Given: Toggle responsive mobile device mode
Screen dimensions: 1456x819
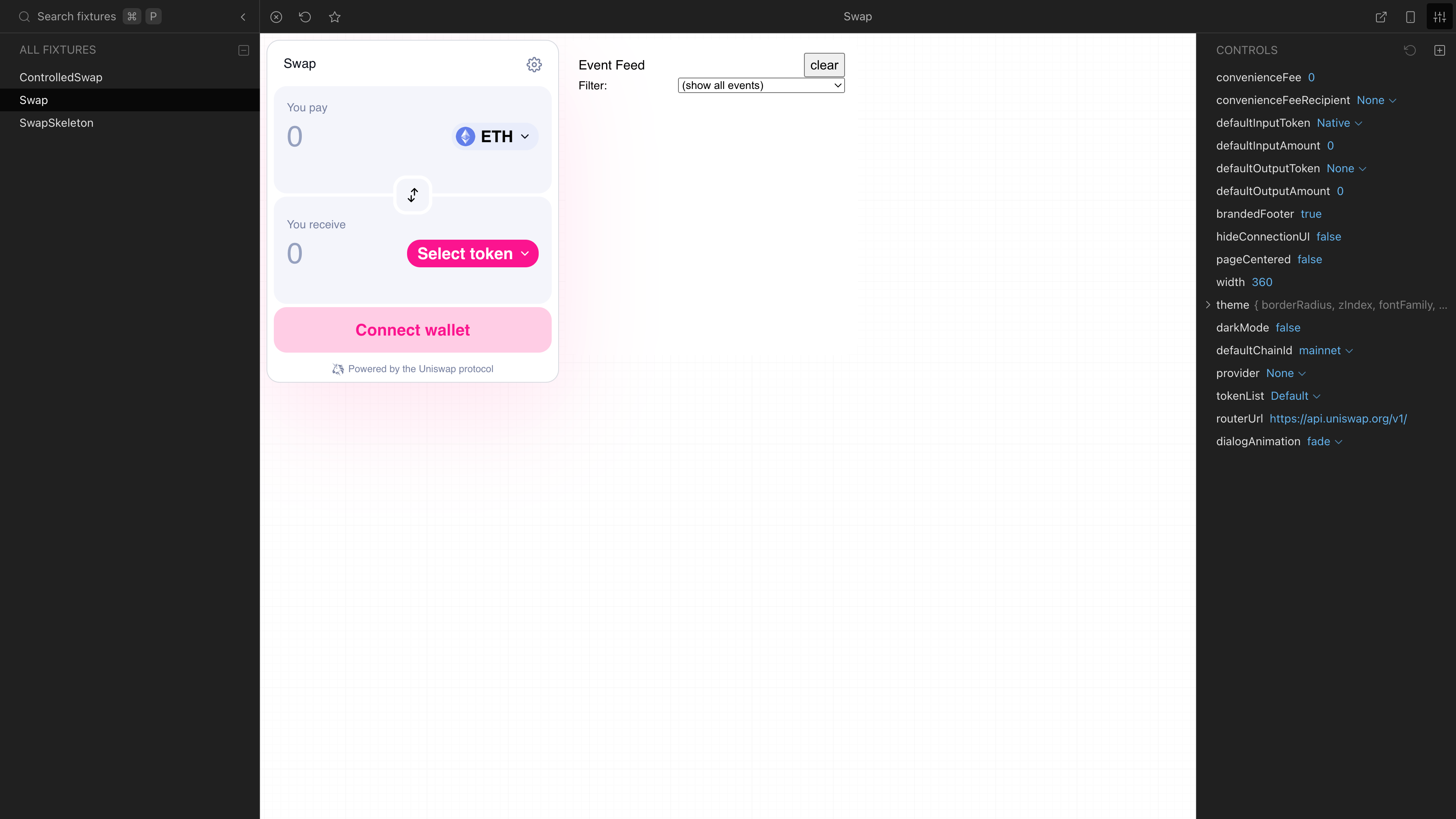Looking at the screenshot, I should (1410, 17).
